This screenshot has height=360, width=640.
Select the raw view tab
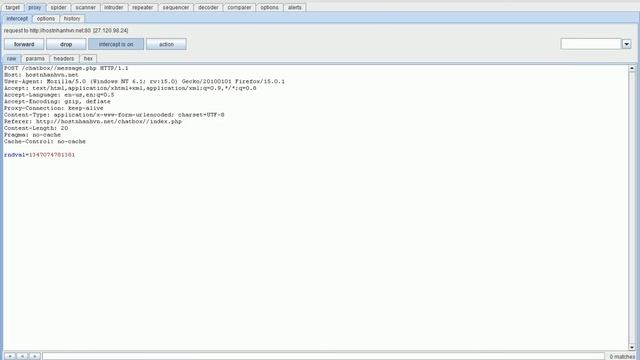11,59
